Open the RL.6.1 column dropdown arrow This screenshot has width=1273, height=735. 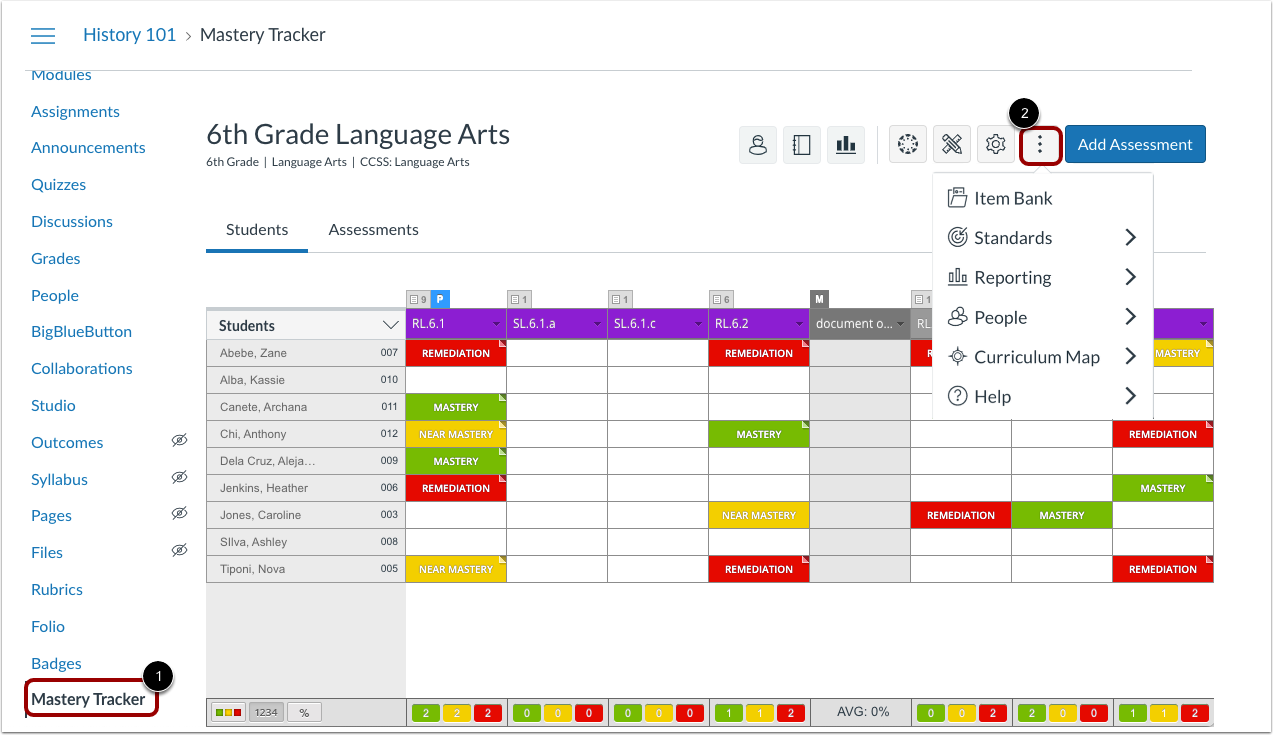coord(496,324)
